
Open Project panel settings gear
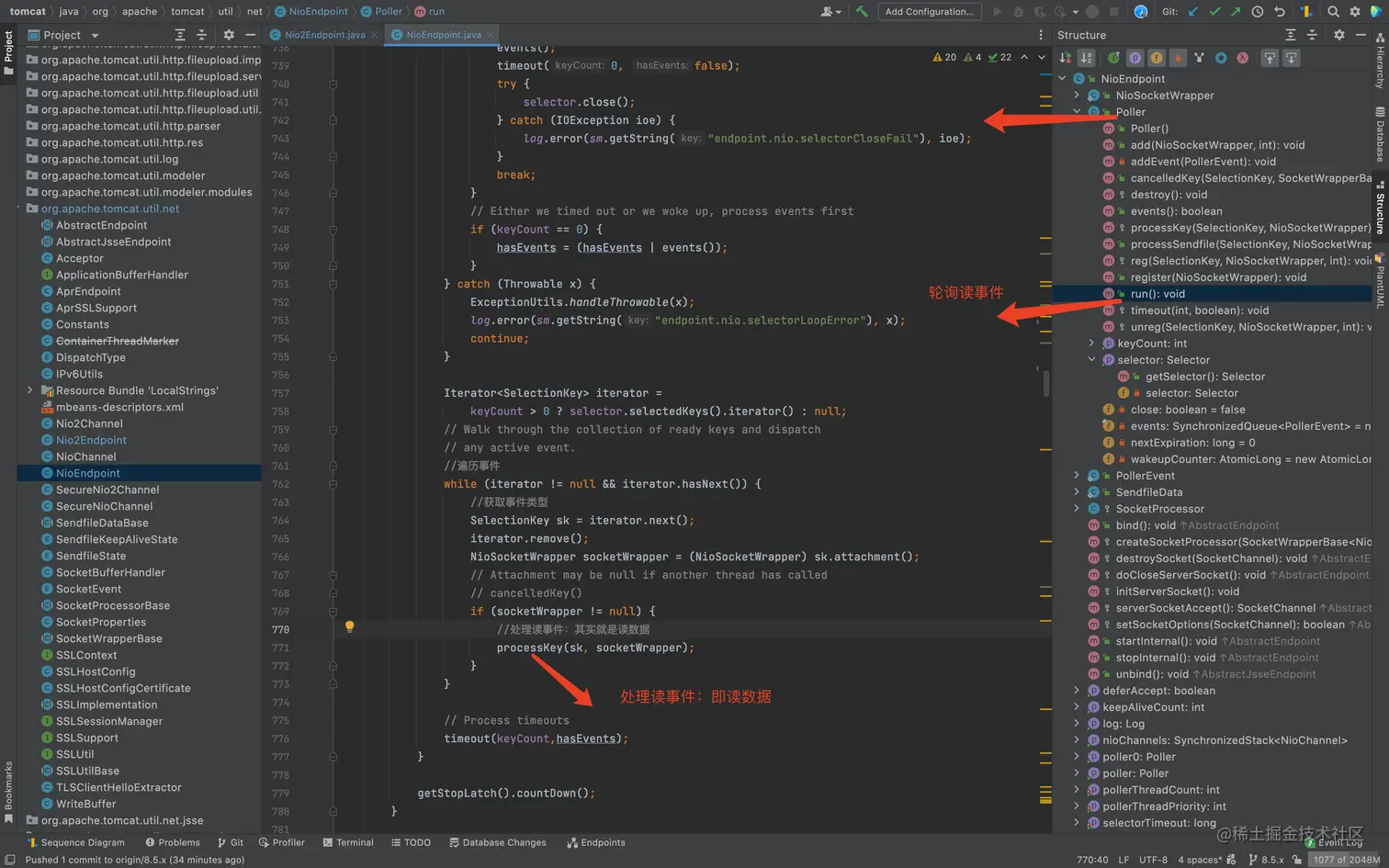(x=229, y=35)
